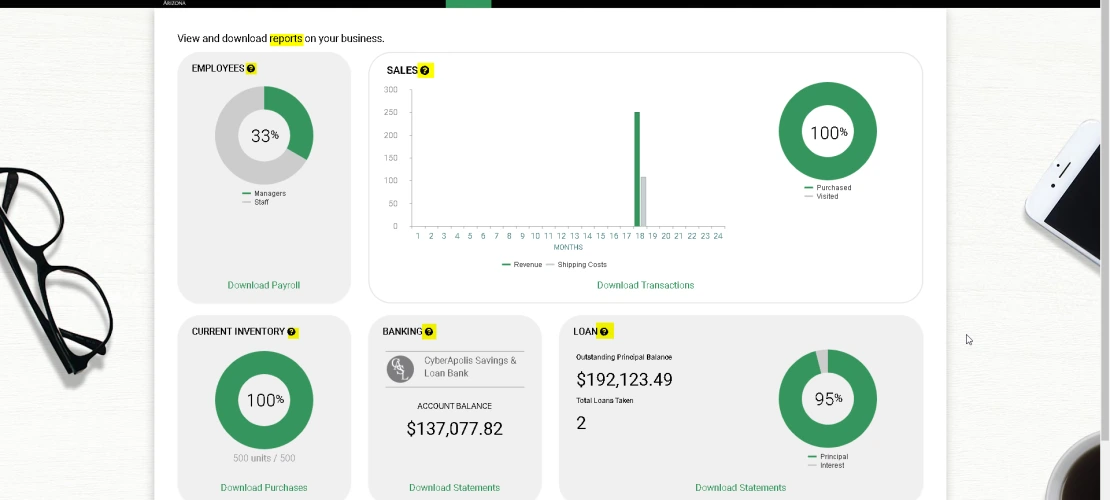Open the Download Purchases link

point(263,488)
